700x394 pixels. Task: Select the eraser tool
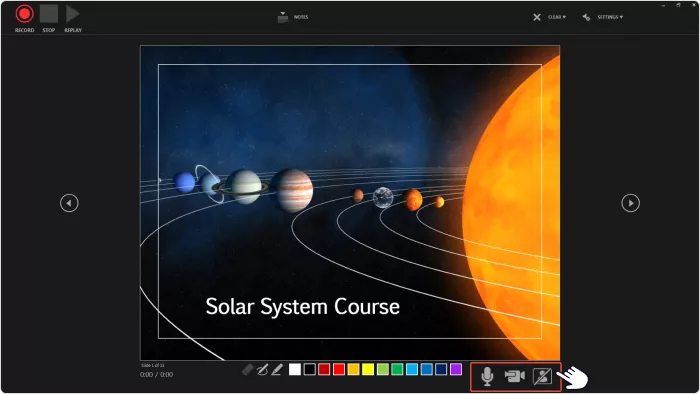tap(247, 369)
